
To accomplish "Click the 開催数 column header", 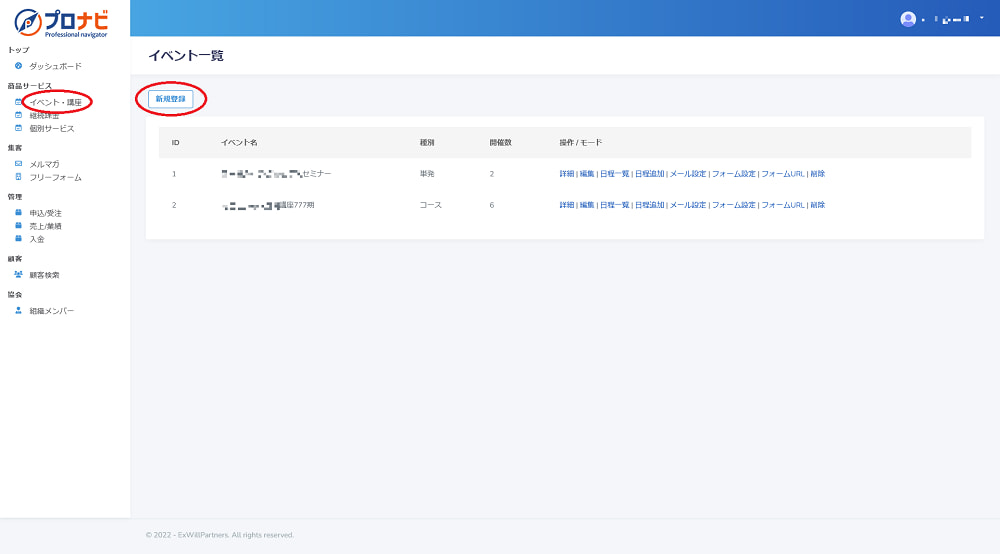I will 501,142.
